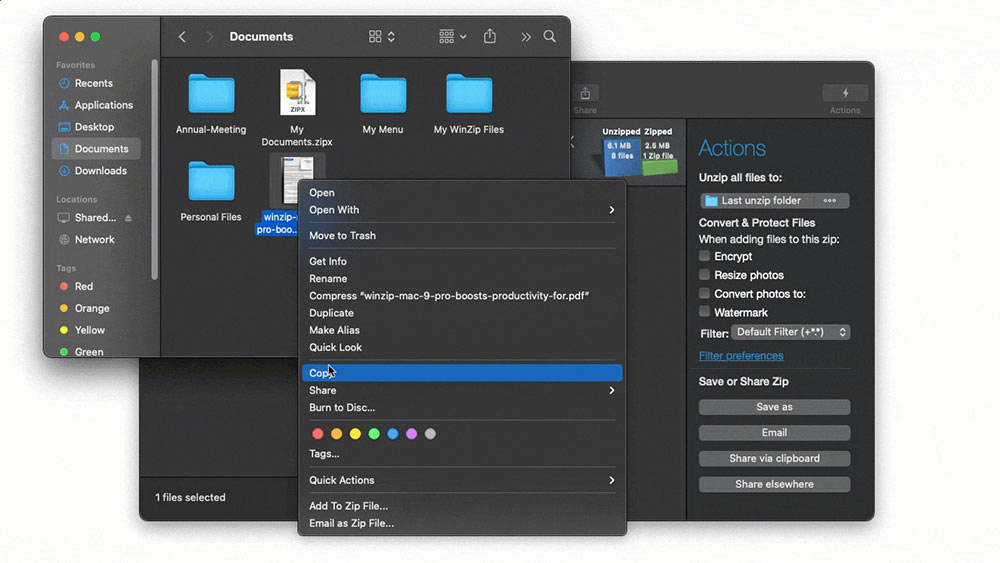Click the Finder search magnifier icon
Viewport: 1000px width, 563px height.
coord(550,37)
